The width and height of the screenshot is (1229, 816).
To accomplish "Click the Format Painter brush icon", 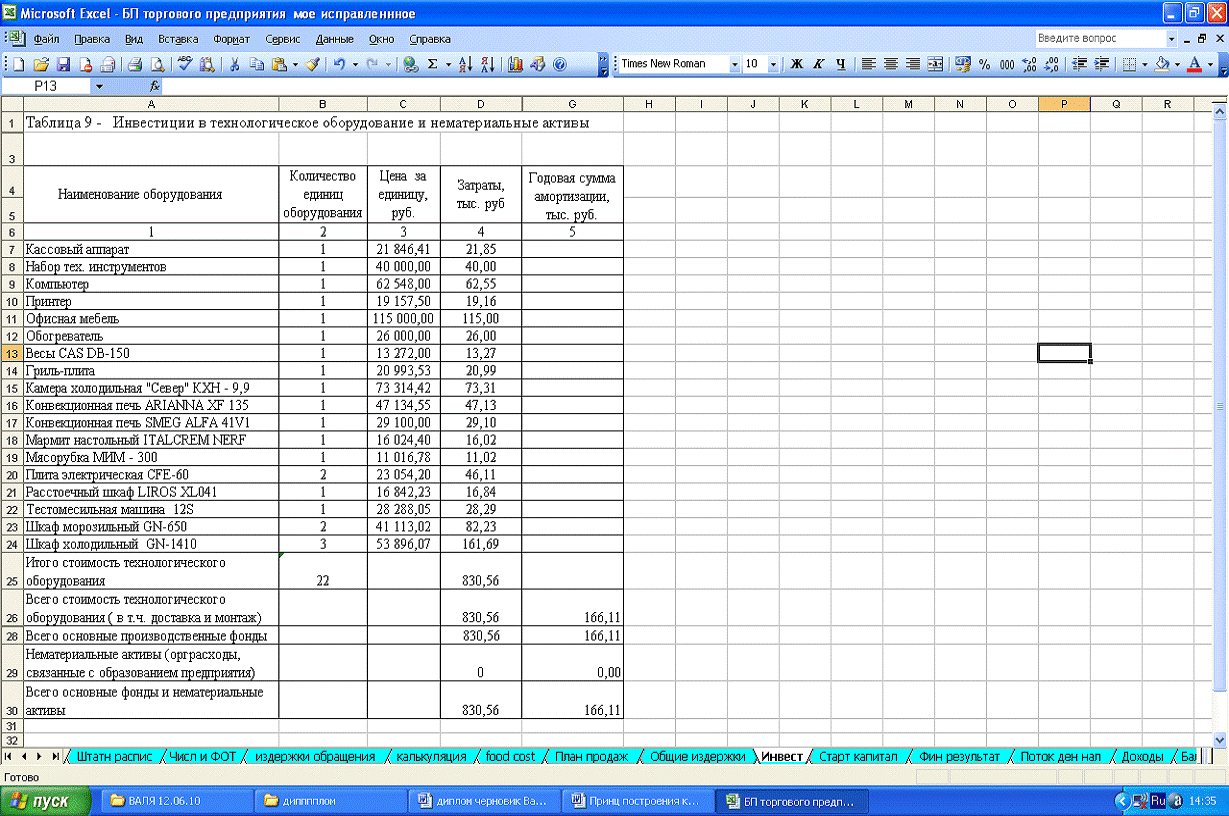I will [312, 64].
